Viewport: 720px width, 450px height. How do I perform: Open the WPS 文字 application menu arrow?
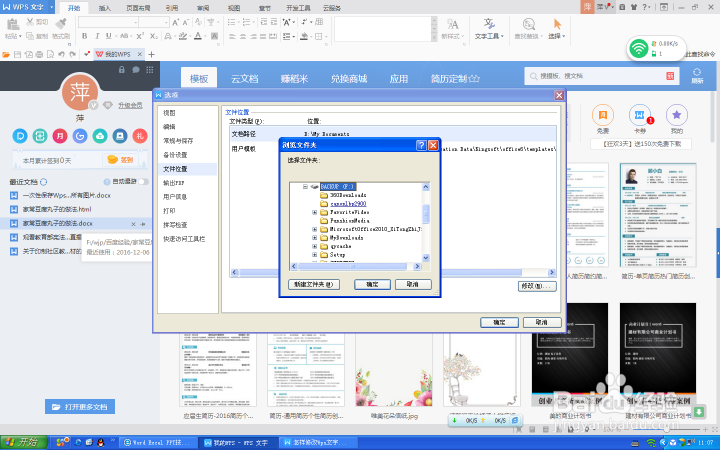tap(51, 7)
